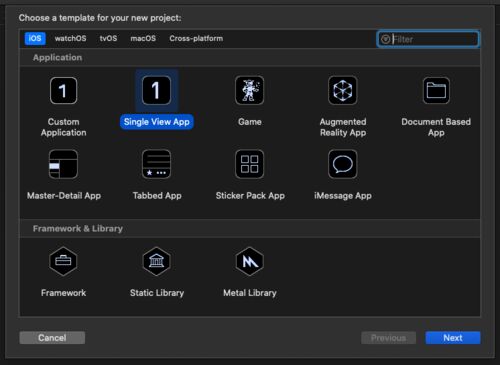Click the 'Sticker Pack App' label
The width and height of the screenshot is (500, 365).
click(250, 196)
